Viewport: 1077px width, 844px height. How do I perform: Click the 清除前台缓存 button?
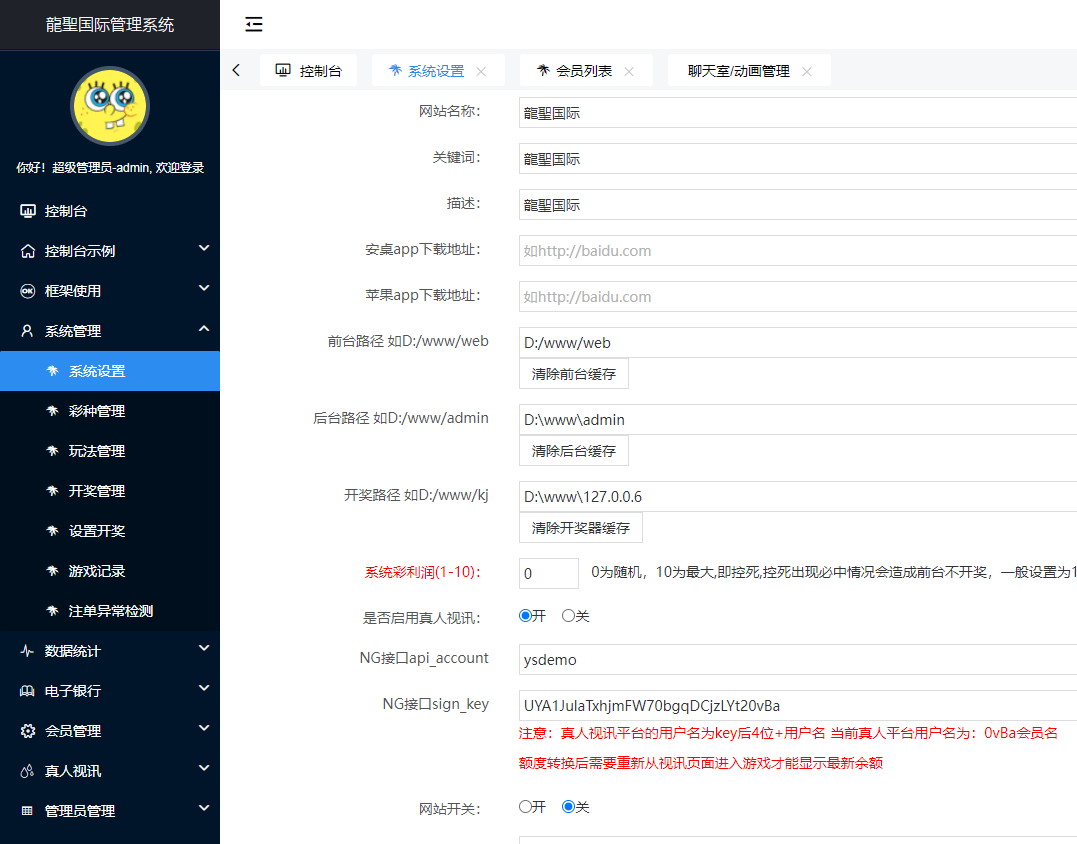click(573, 374)
